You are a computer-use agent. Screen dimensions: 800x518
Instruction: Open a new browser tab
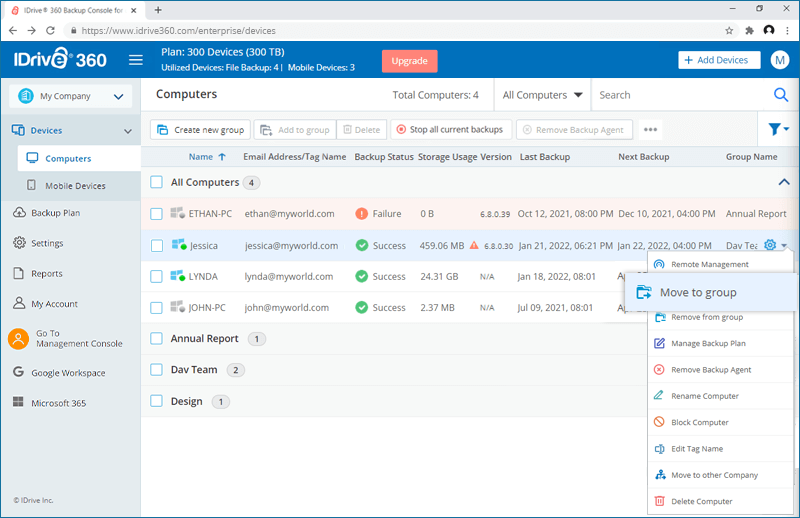click(158, 10)
